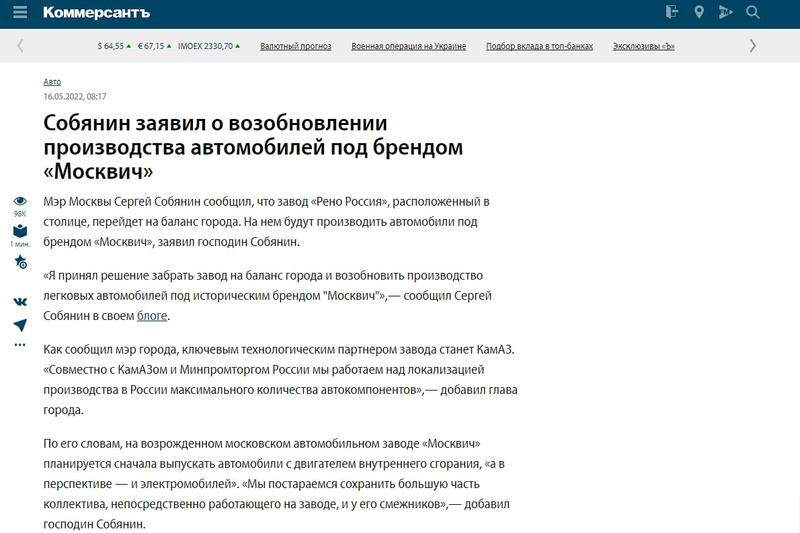The image size is (800, 533).
Task: Go to the Коммерсантъ logo homepage
Action: [96, 12]
